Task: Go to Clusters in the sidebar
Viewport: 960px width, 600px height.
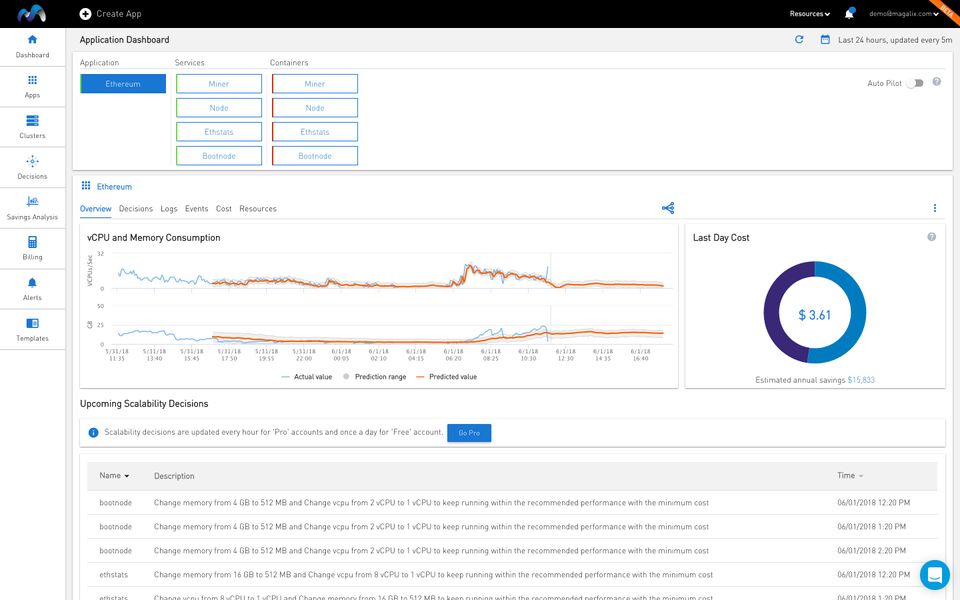Action: point(32,127)
